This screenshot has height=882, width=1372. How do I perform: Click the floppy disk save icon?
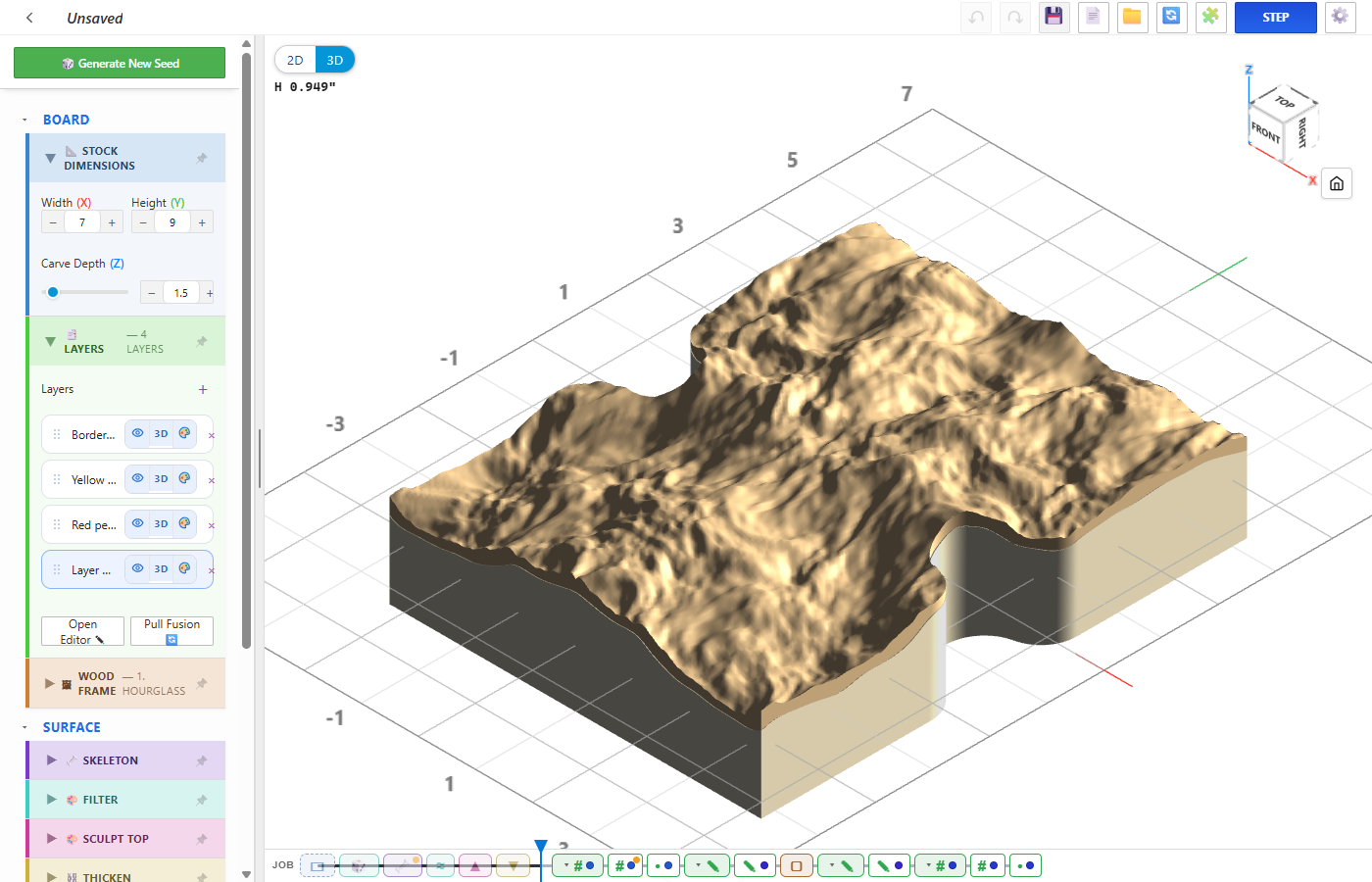1053,17
